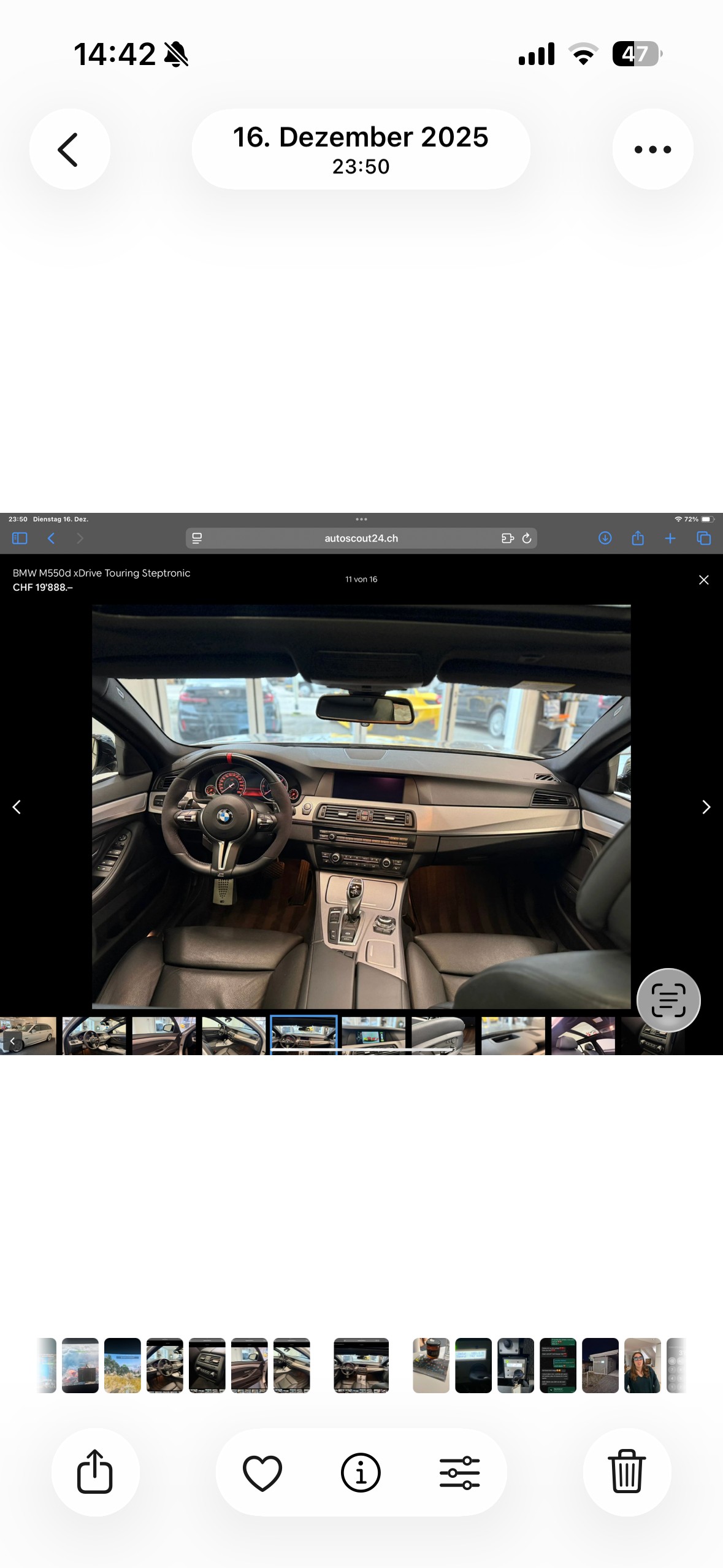The height and width of the screenshot is (1568, 723).
Task: Go to next car image in gallery
Action: pos(706,807)
